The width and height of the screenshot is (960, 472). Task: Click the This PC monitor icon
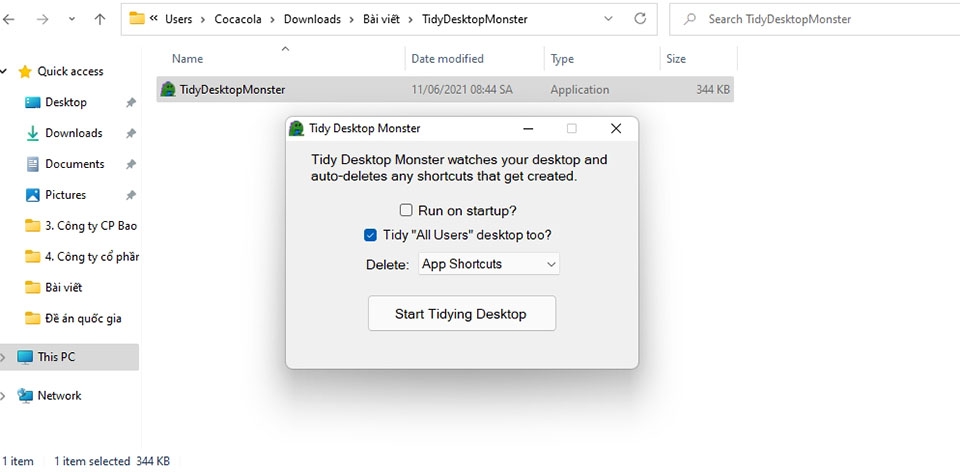coord(25,357)
